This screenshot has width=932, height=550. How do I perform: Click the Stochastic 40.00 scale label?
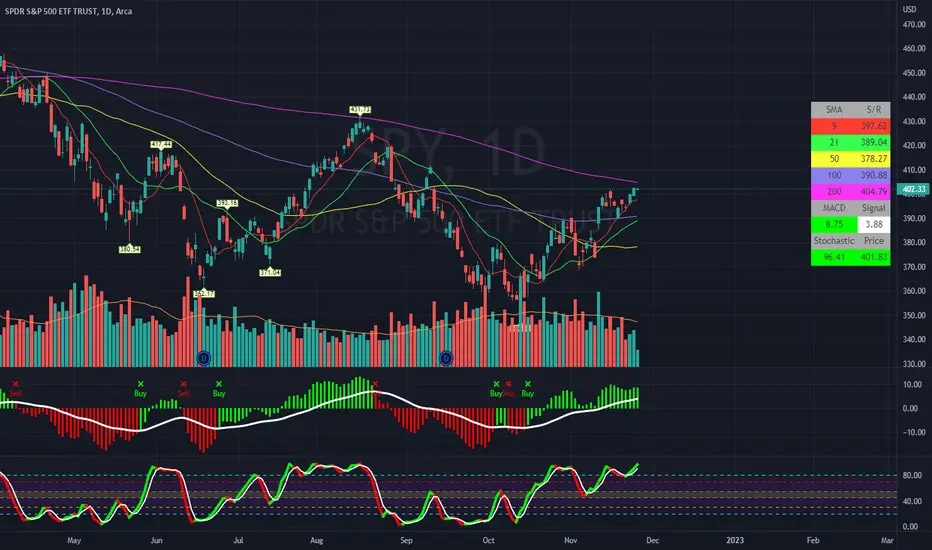point(912,501)
